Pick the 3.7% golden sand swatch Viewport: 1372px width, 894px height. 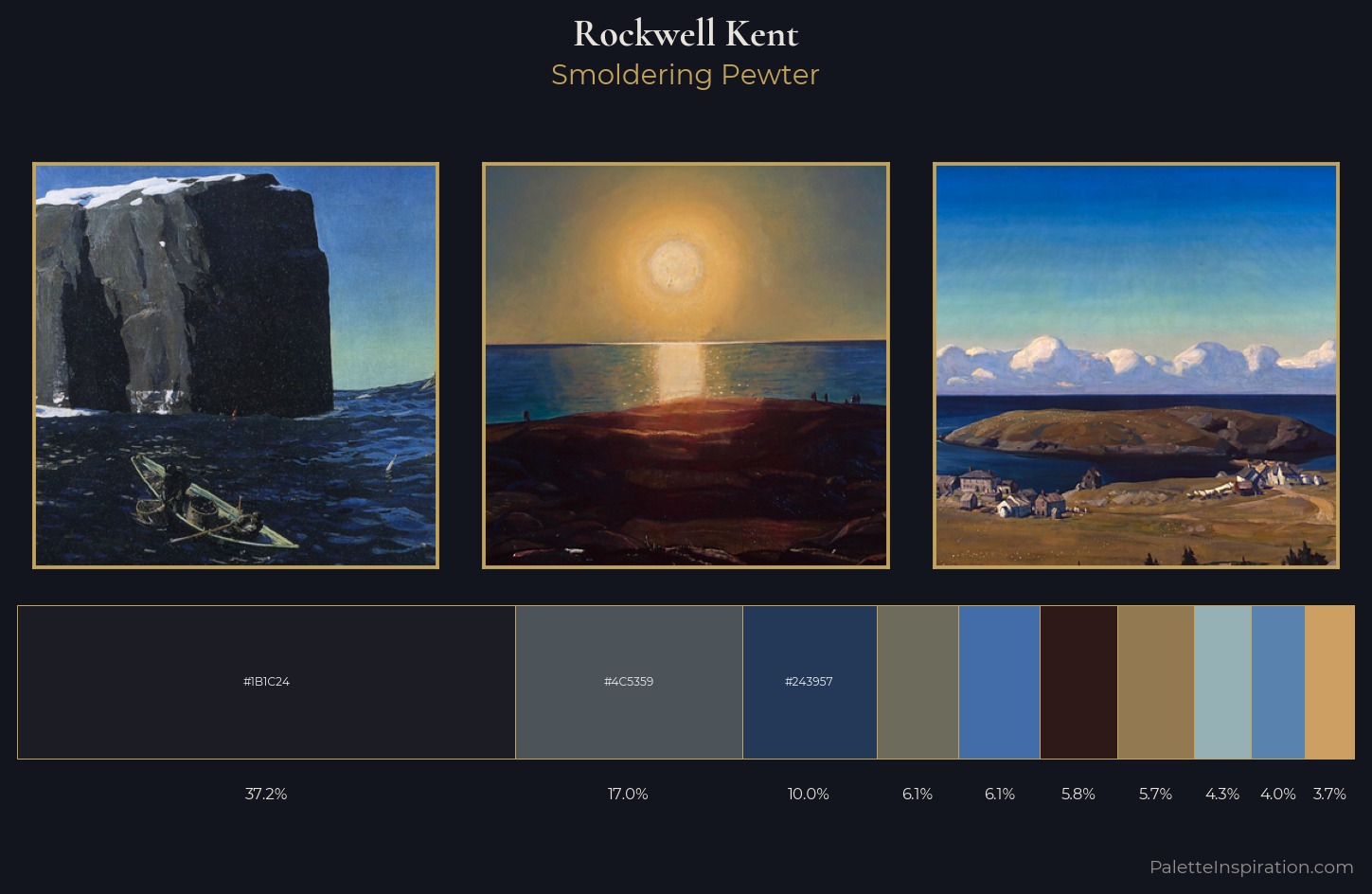tap(1329, 682)
